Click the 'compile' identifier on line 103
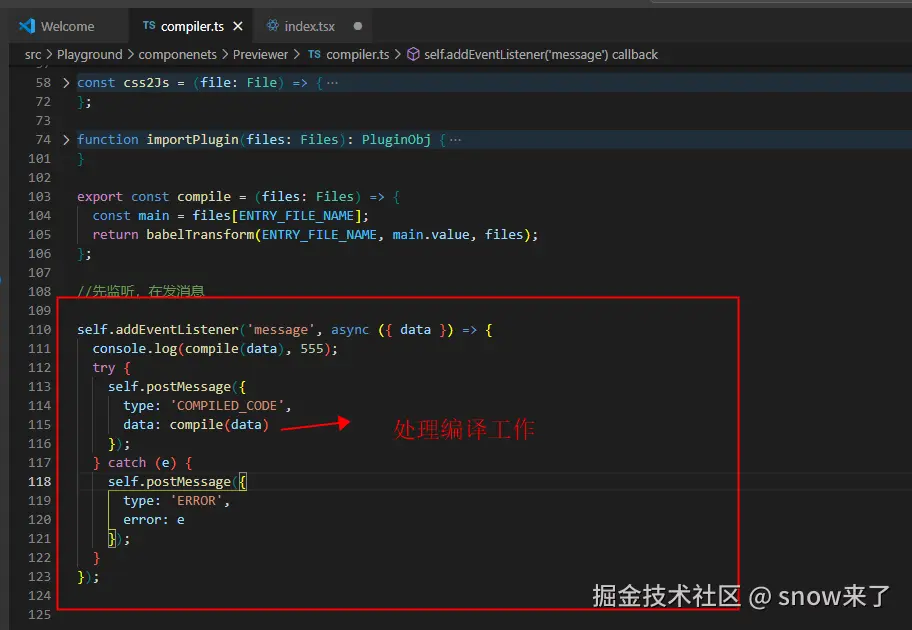 204,197
